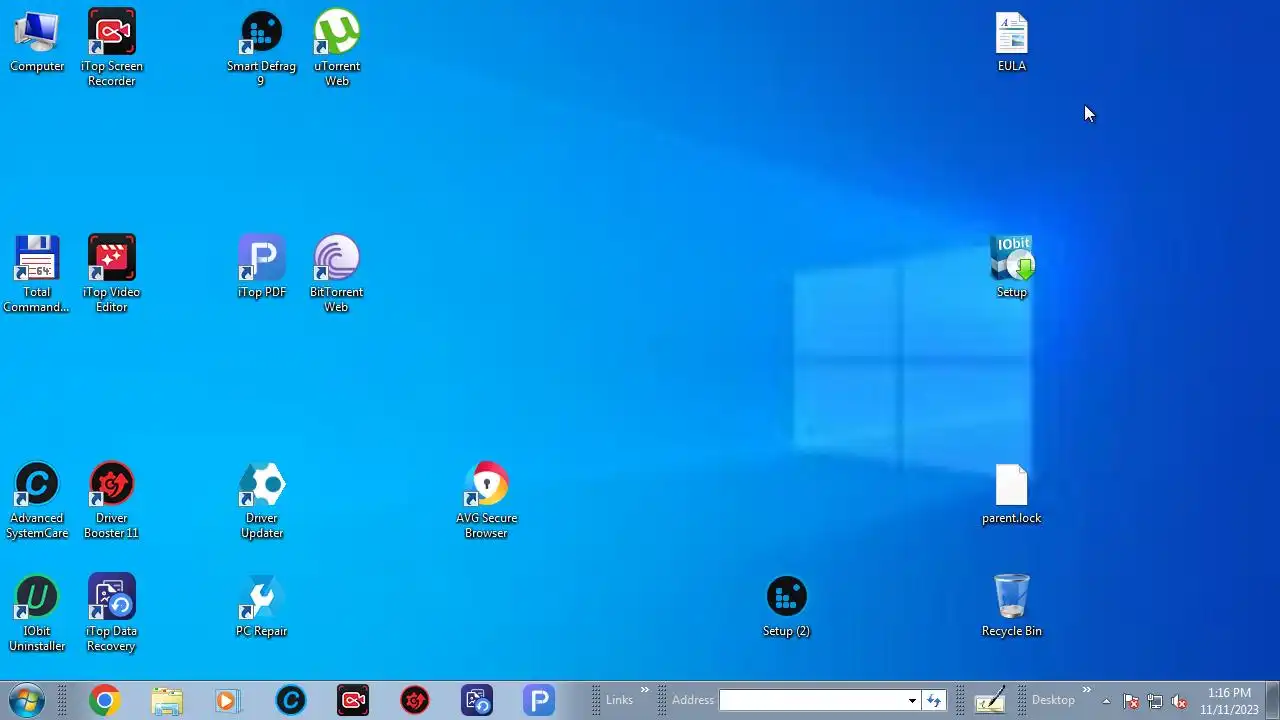Open the network status tray icon
This screenshot has width=1280, height=720.
click(1155, 701)
